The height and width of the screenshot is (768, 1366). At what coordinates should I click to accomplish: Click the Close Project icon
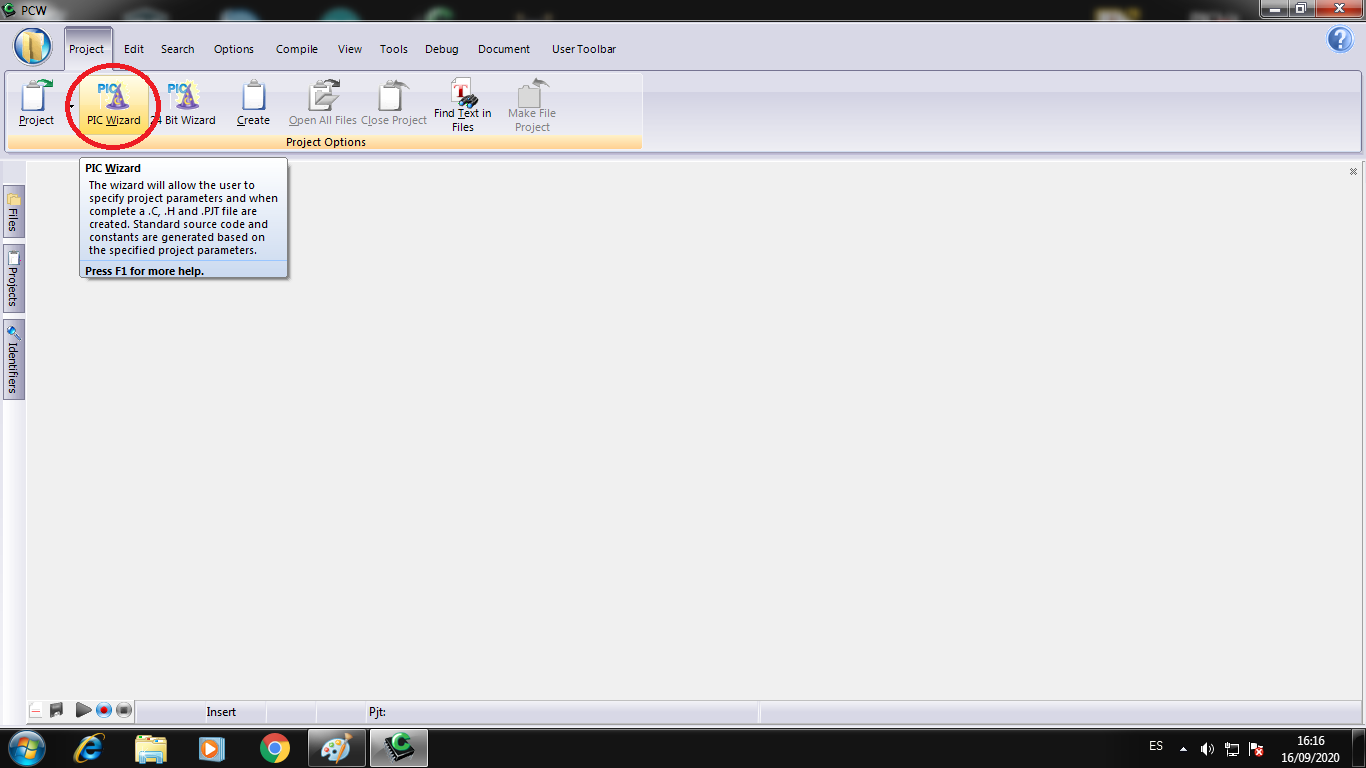tap(394, 104)
